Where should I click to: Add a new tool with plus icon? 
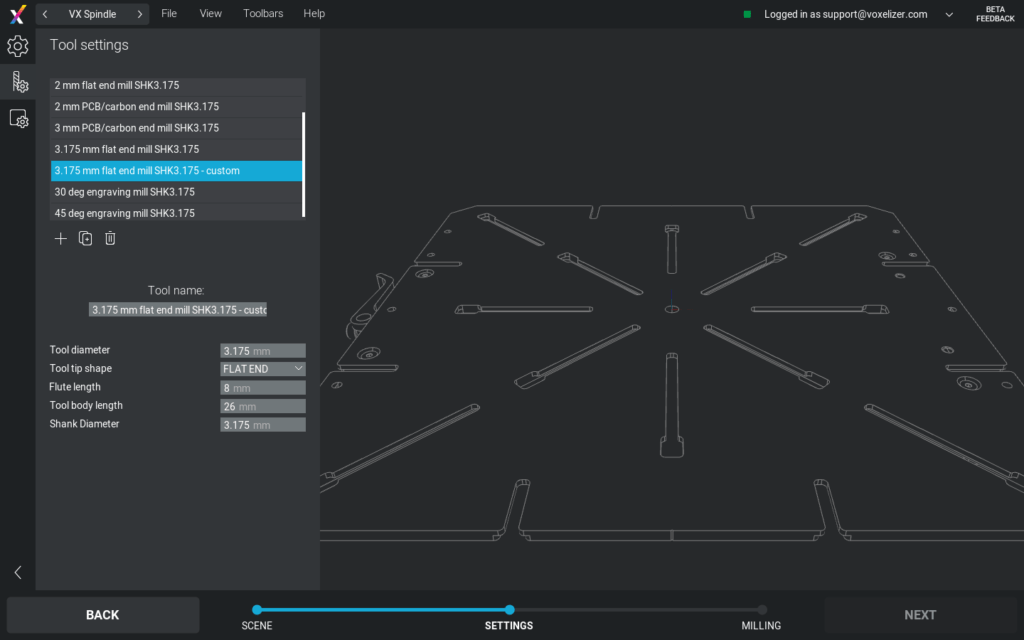pyautogui.click(x=60, y=238)
